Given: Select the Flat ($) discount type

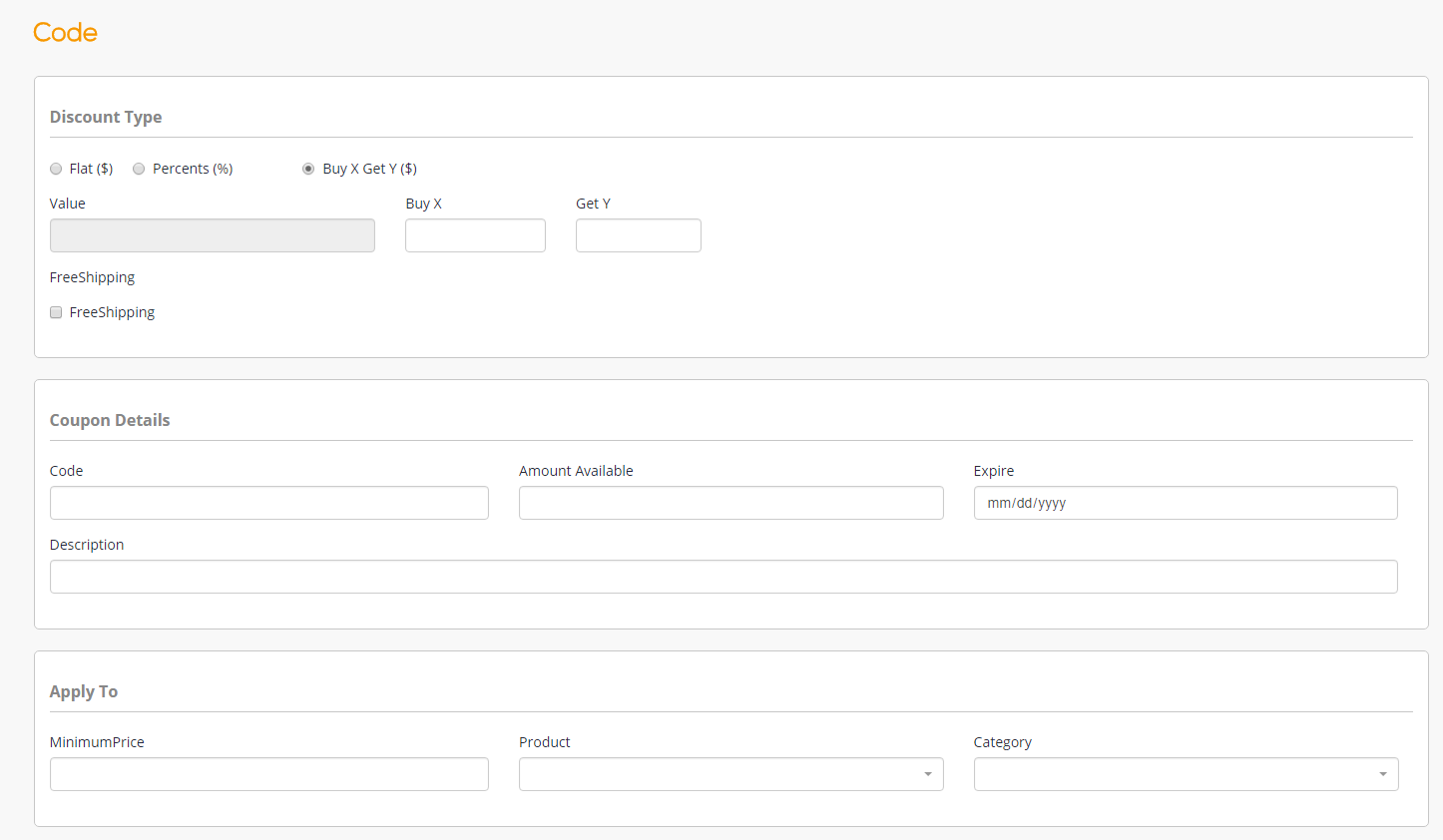Looking at the screenshot, I should [56, 169].
